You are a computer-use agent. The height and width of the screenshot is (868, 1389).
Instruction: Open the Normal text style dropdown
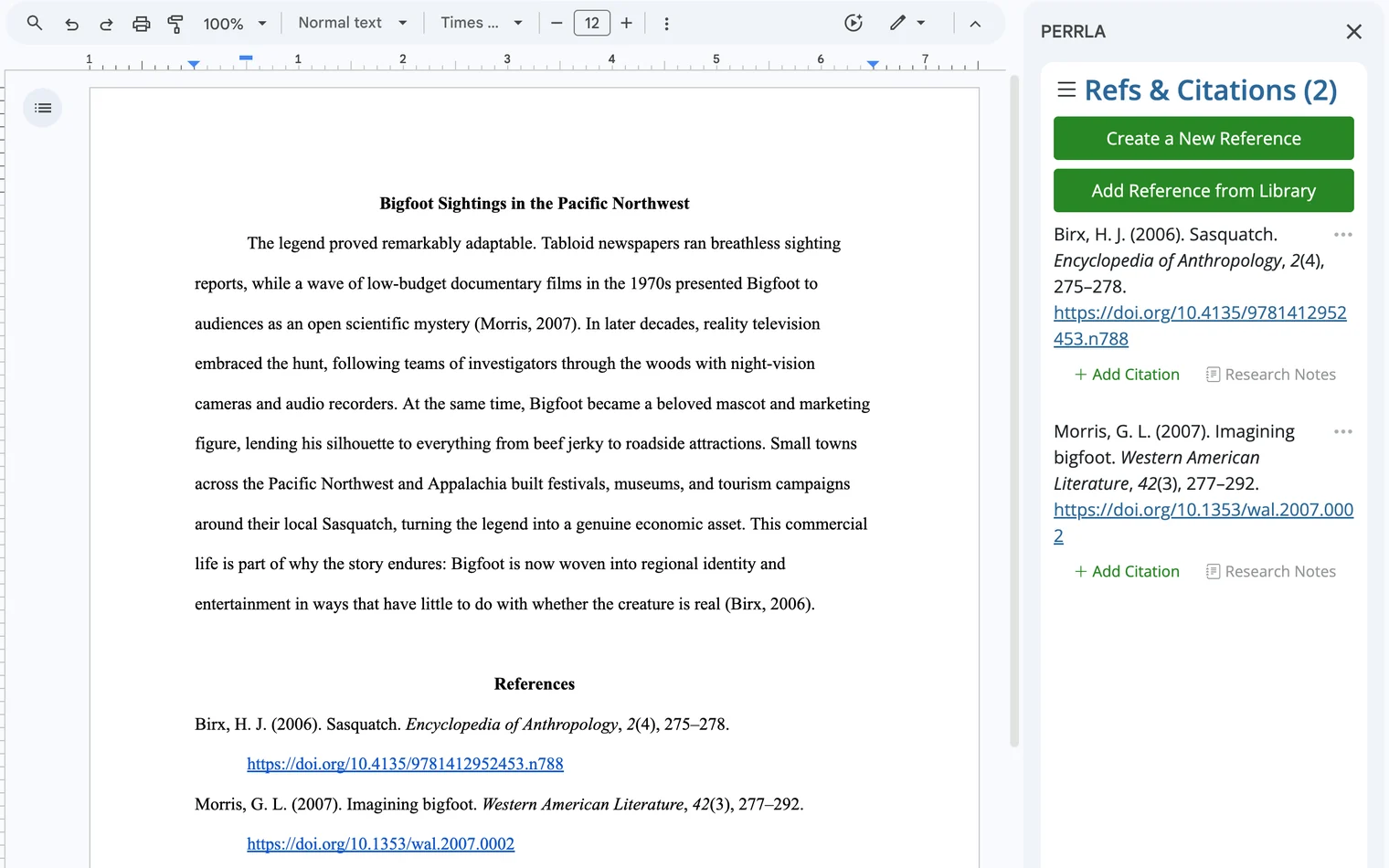click(353, 23)
